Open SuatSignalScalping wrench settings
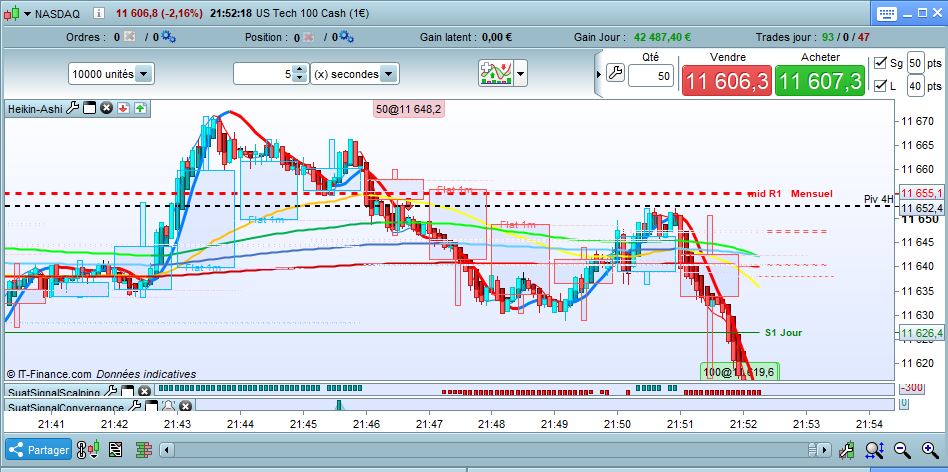The height and width of the screenshot is (472, 948). point(111,391)
